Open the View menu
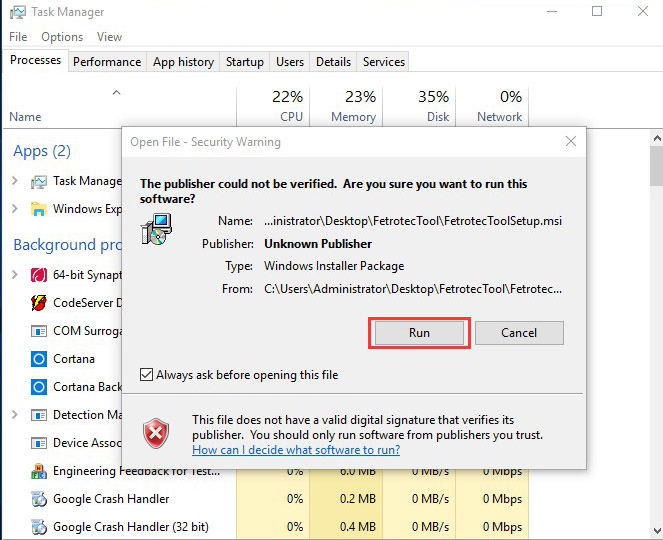The height and width of the screenshot is (540, 663). (x=110, y=37)
